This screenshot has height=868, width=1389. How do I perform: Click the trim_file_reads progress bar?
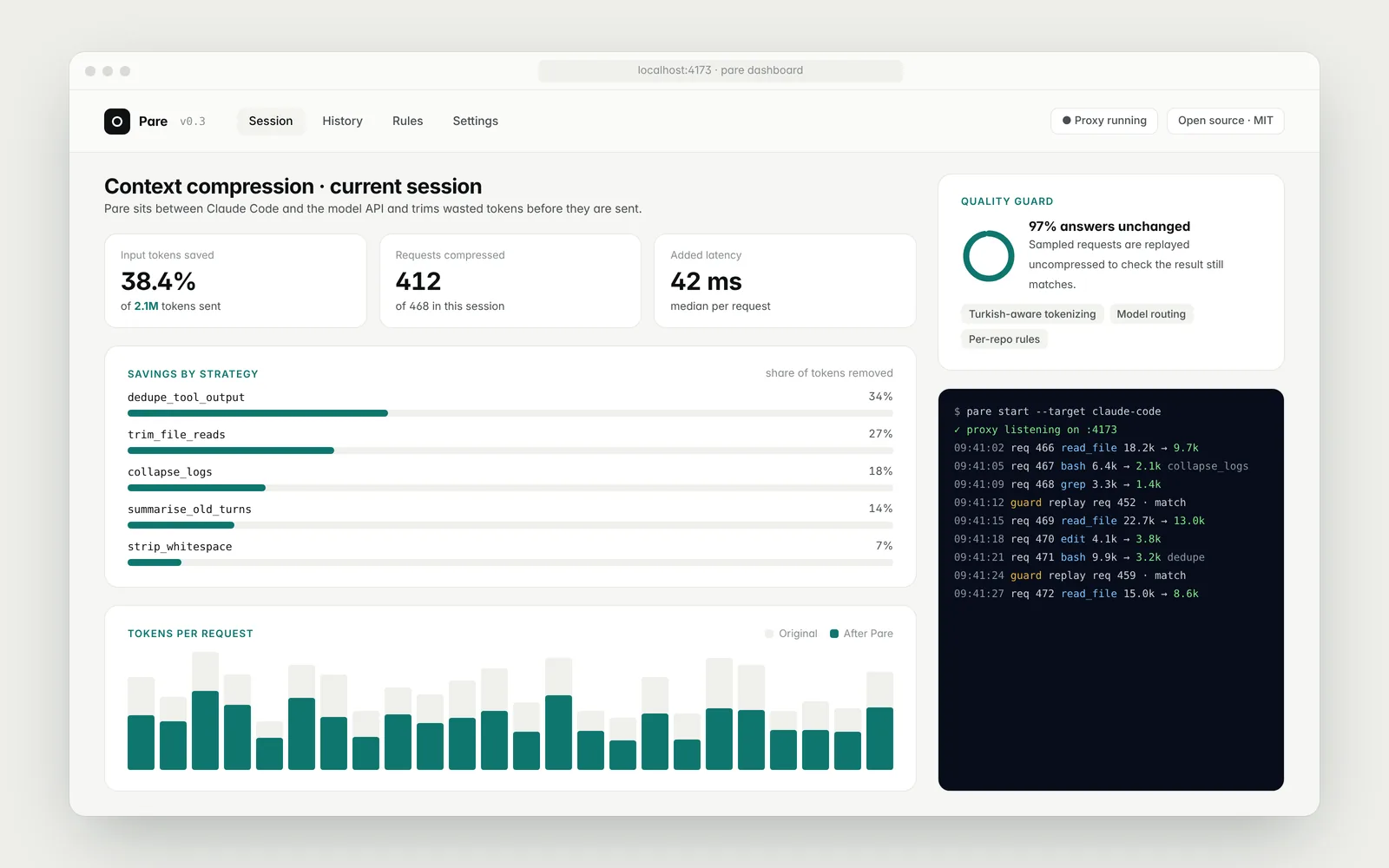(x=510, y=450)
